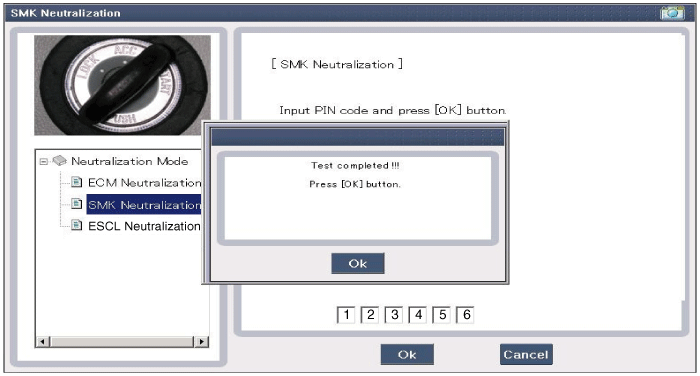This screenshot has height=376, width=700.
Task: Click PIN digit box 1
Action: [346, 315]
